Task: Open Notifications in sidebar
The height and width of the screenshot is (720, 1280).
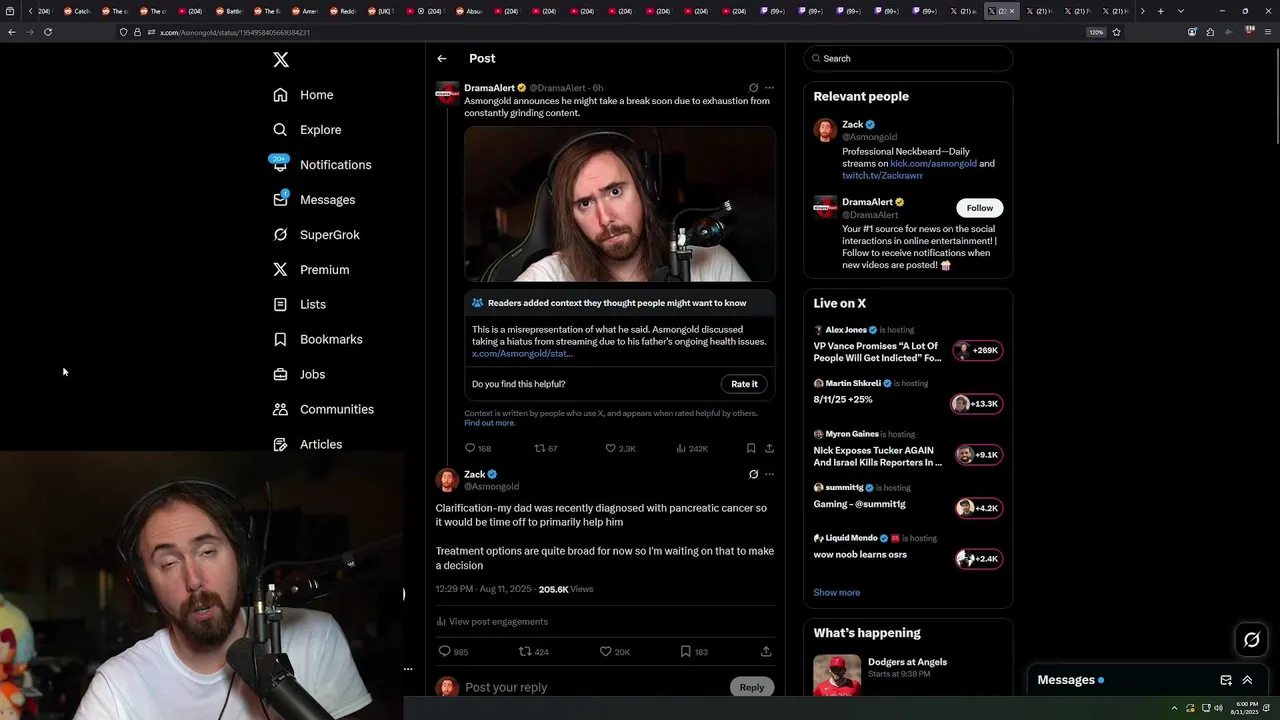Action: pyautogui.click(x=321, y=165)
